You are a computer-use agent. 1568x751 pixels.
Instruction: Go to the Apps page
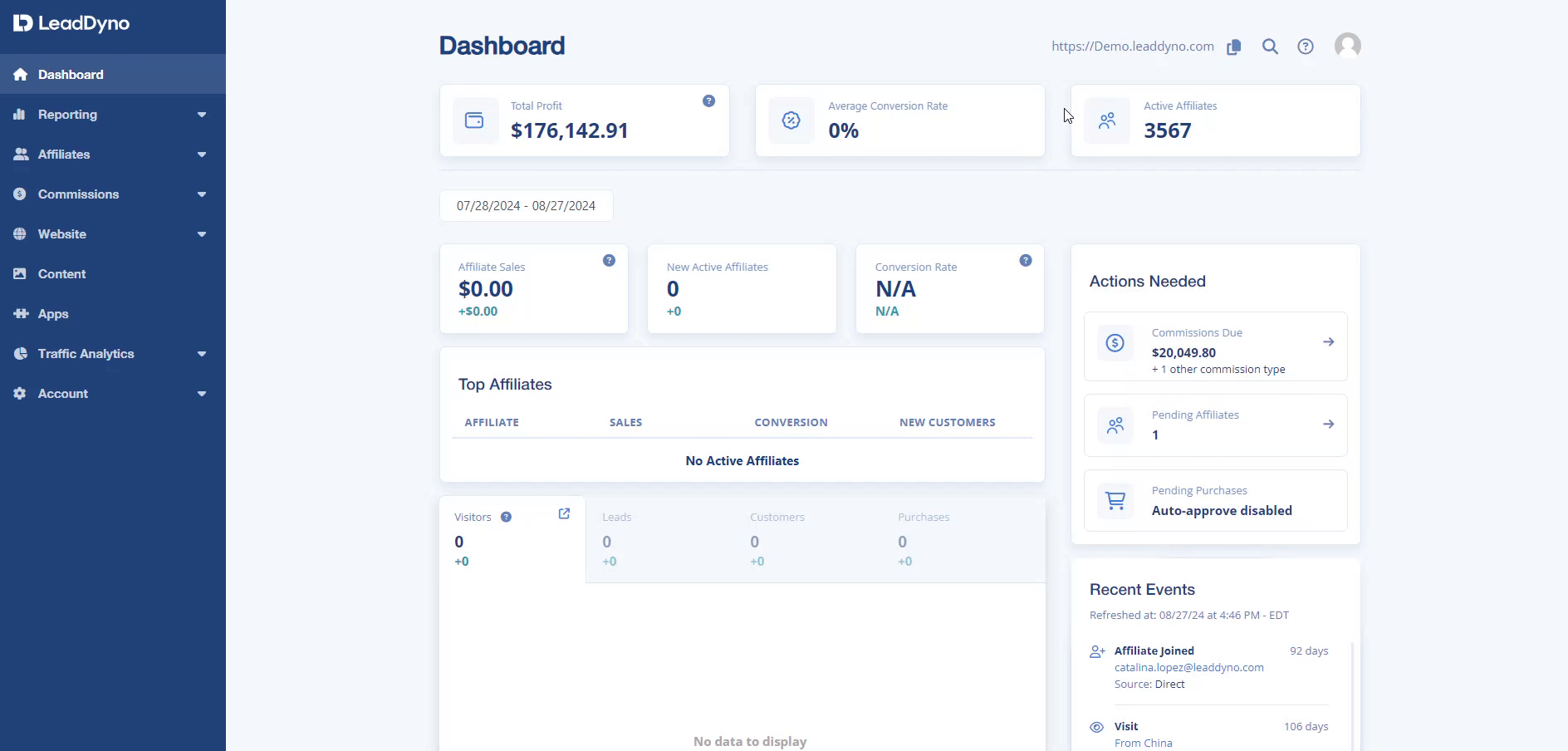pyautogui.click(x=53, y=314)
